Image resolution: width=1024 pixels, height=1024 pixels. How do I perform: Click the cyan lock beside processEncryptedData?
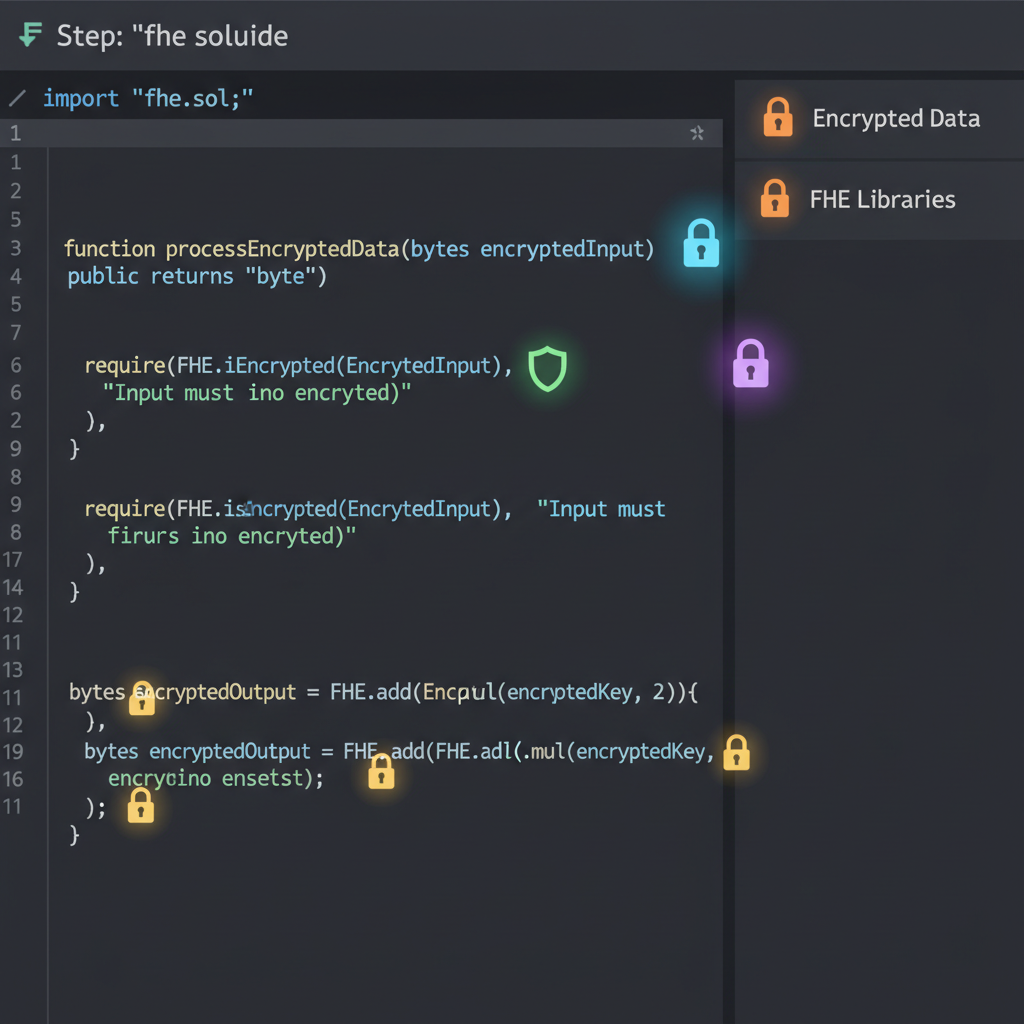(x=700, y=244)
